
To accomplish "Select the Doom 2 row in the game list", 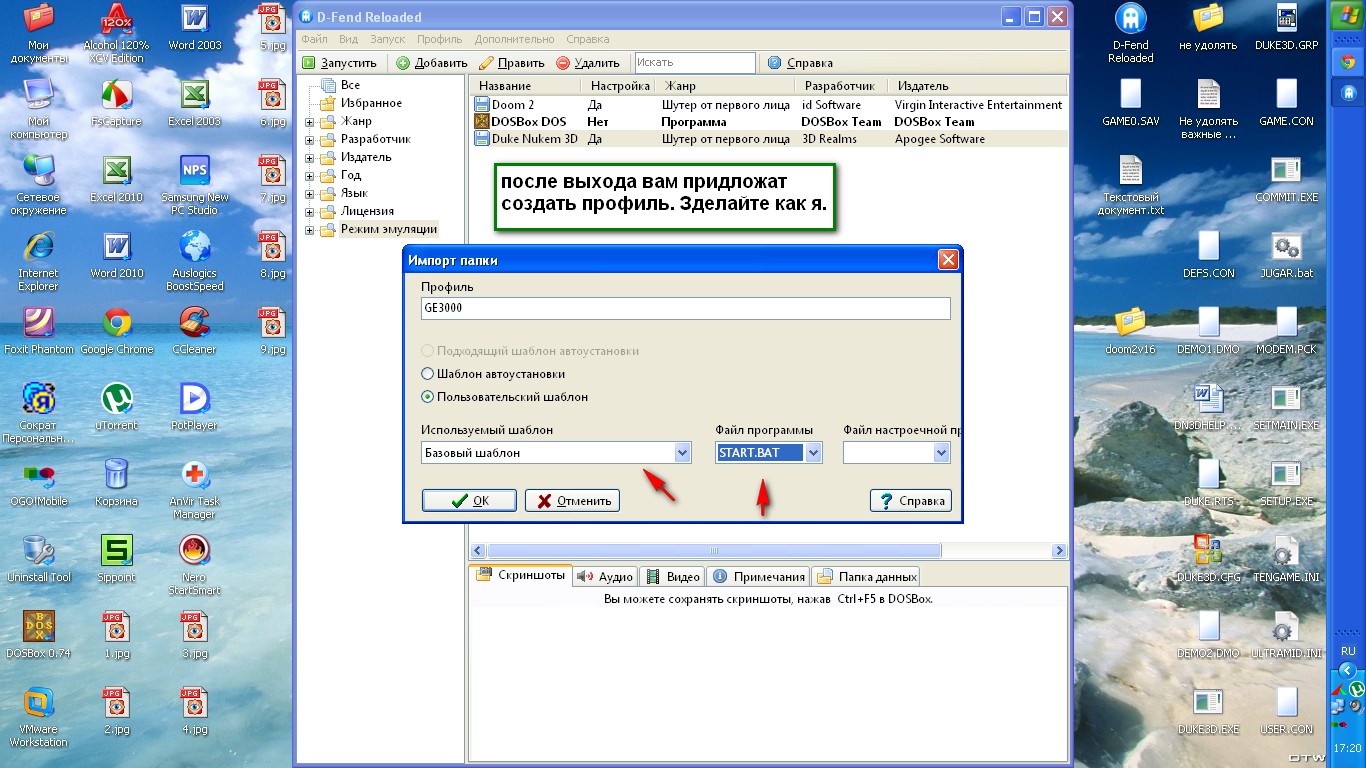I will click(768, 105).
